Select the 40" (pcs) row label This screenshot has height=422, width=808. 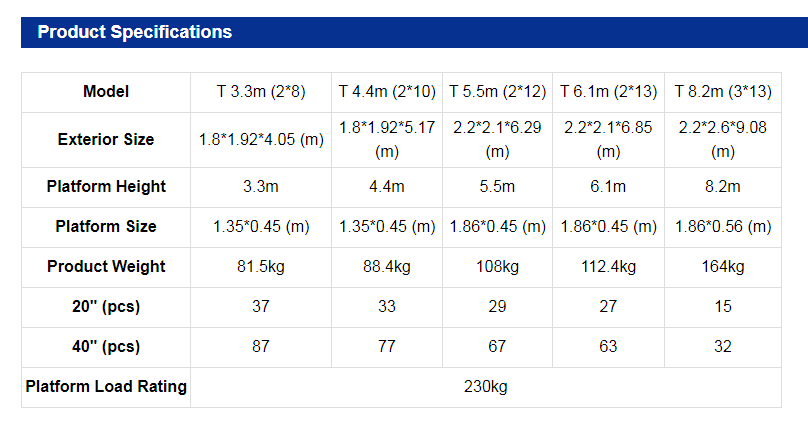point(106,347)
